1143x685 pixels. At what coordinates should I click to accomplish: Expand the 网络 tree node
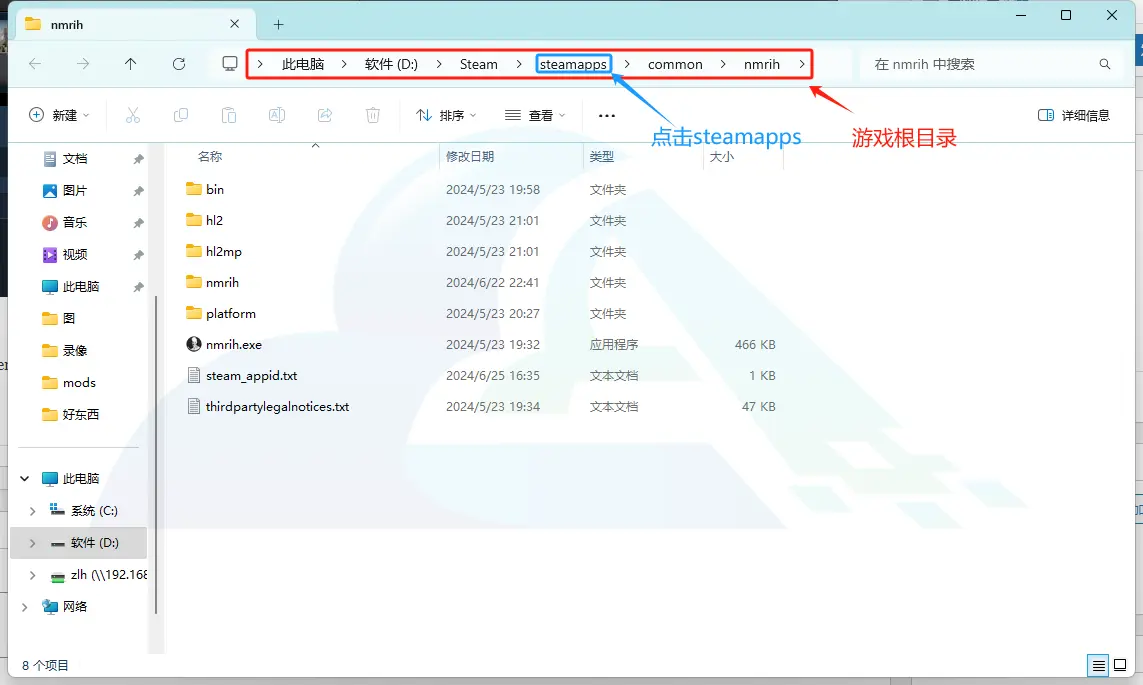coord(25,607)
